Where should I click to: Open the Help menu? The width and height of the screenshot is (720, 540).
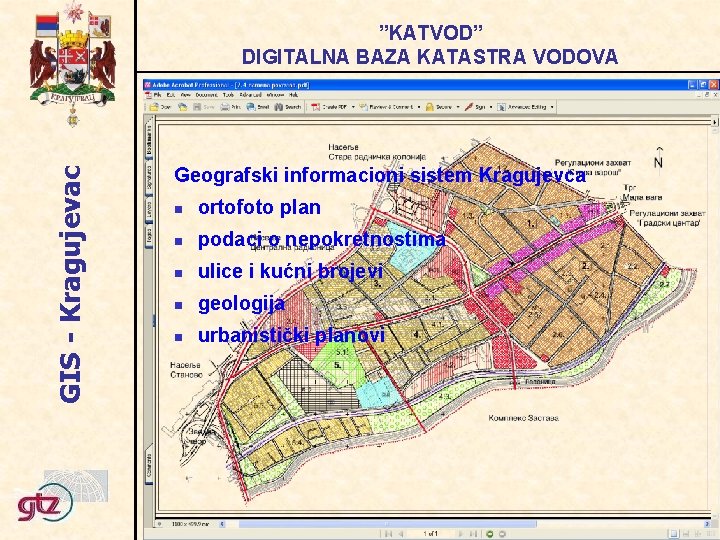tap(293, 95)
